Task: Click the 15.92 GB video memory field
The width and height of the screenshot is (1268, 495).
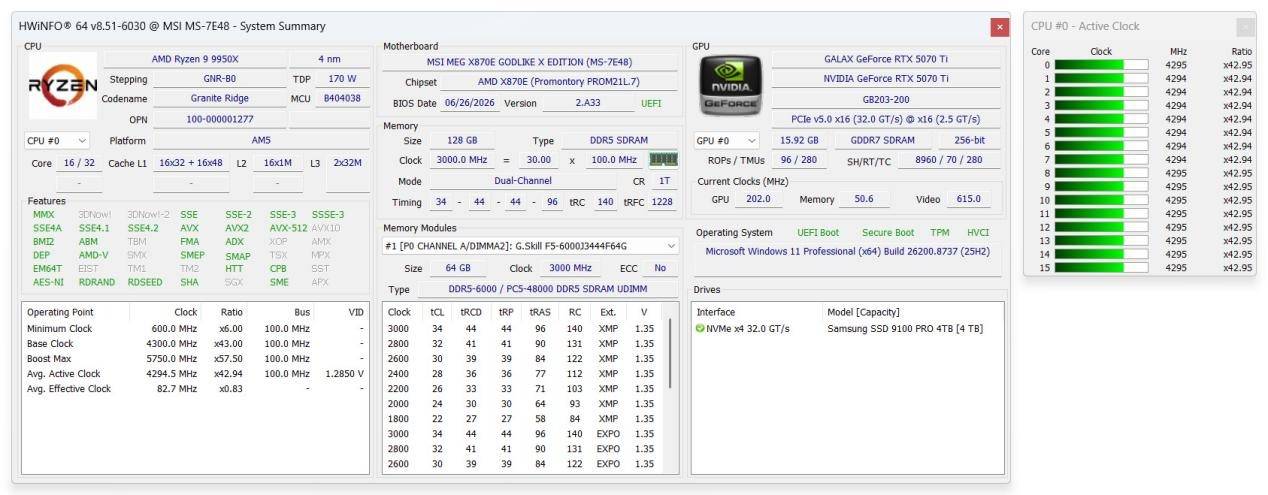Action: (799, 141)
